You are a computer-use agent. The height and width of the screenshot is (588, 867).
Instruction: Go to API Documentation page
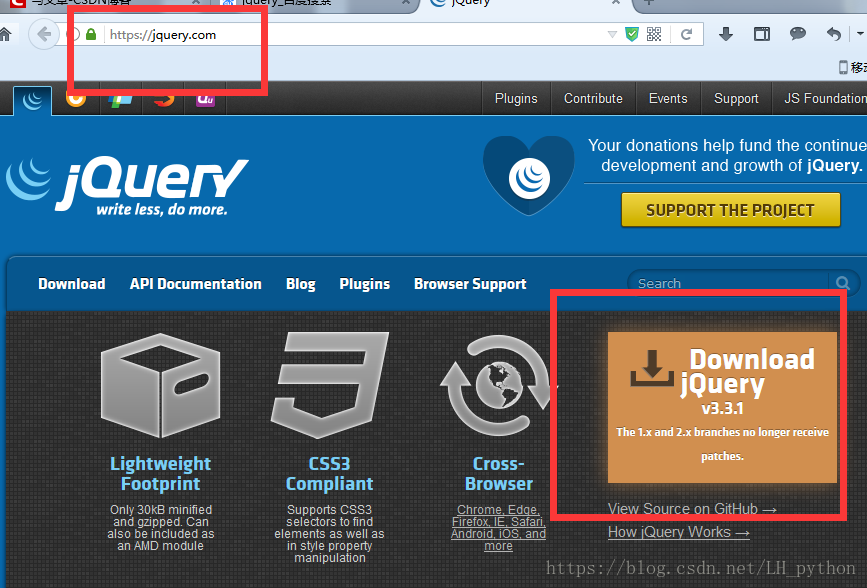(196, 284)
